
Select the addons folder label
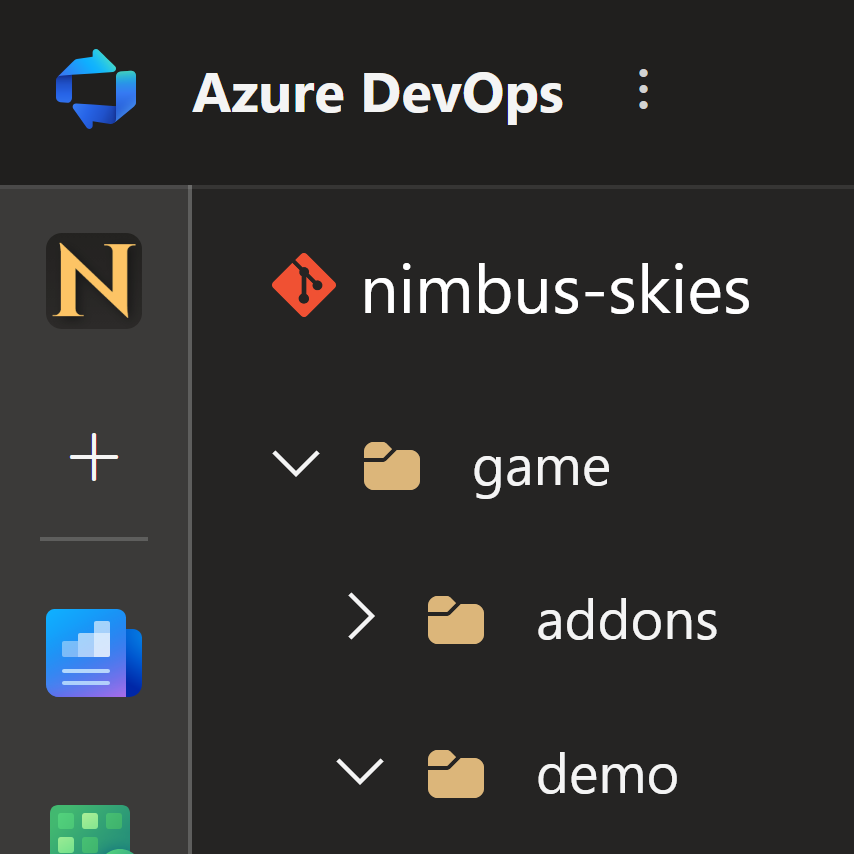627,620
